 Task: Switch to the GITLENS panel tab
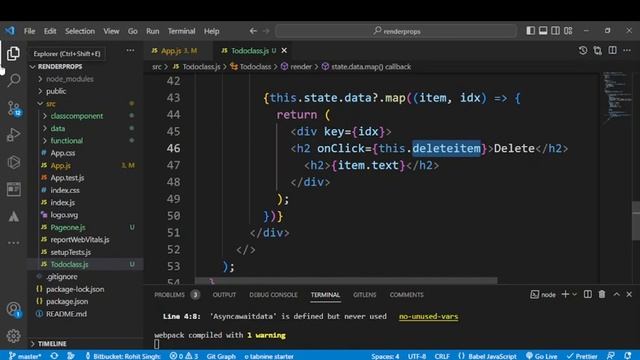[x=364, y=295]
